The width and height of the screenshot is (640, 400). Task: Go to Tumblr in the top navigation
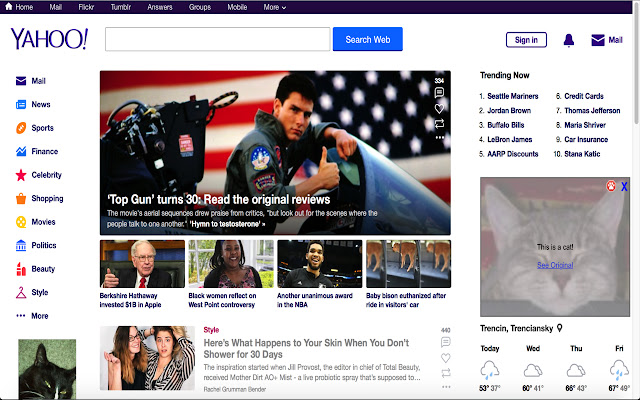[120, 7]
